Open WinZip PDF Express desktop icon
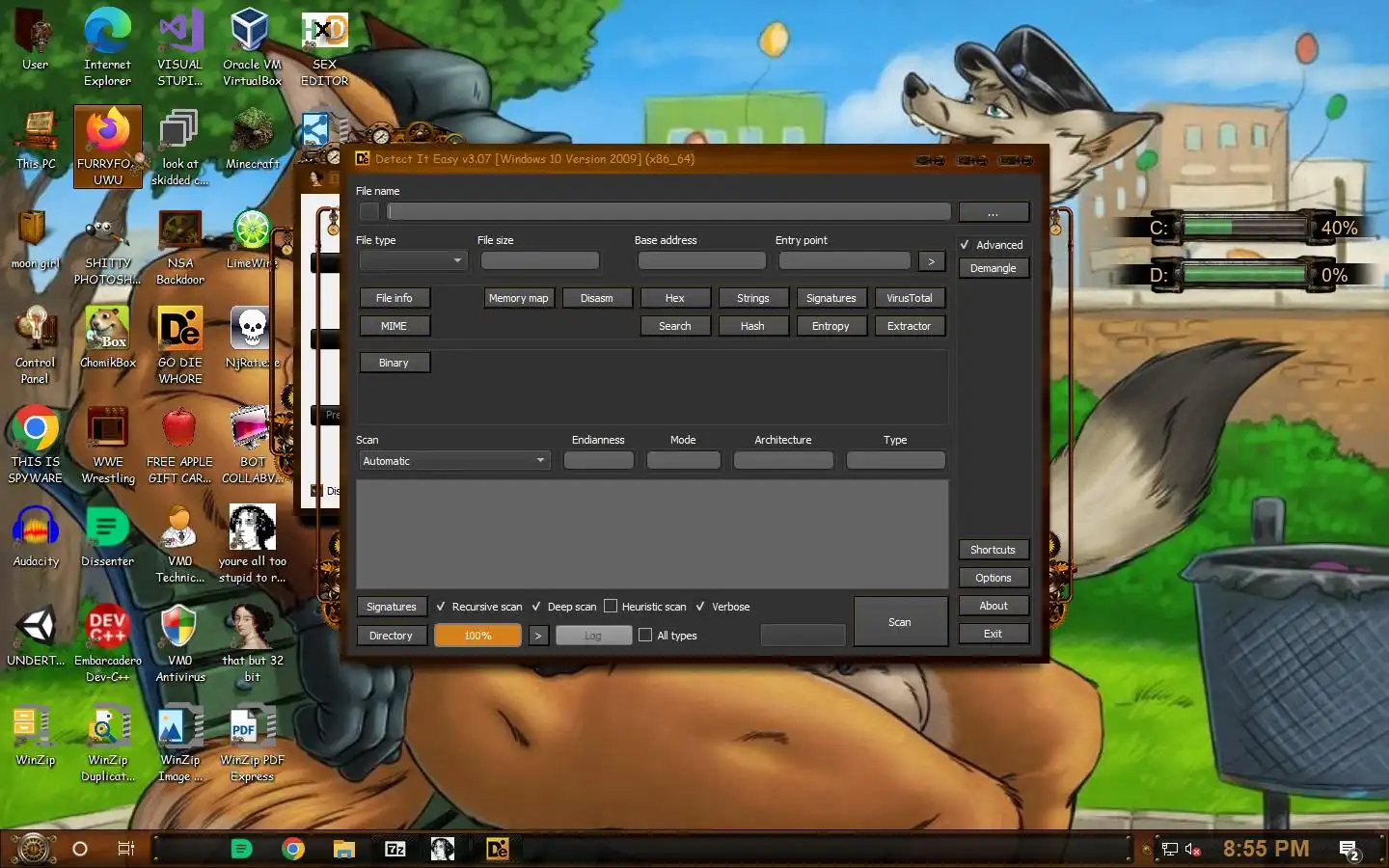This screenshot has width=1389, height=868. [x=252, y=743]
